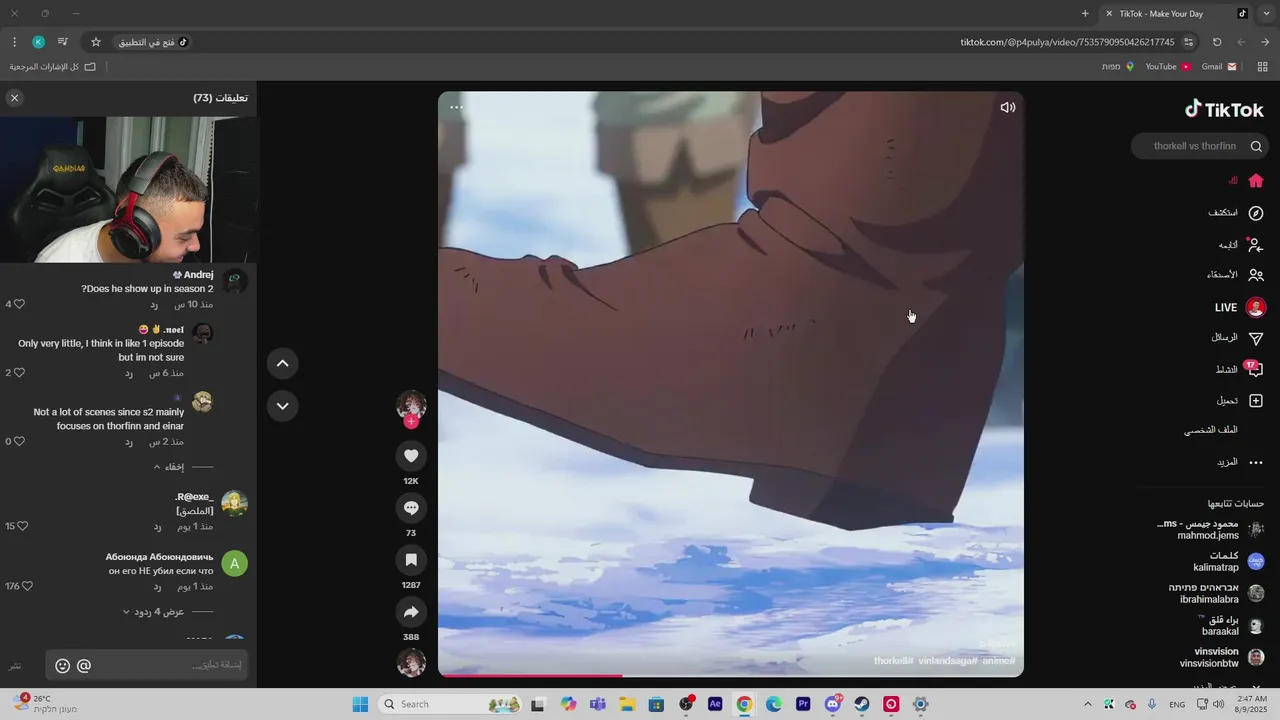Seek using the video progress bar
The image size is (1280, 720).
click(x=731, y=675)
